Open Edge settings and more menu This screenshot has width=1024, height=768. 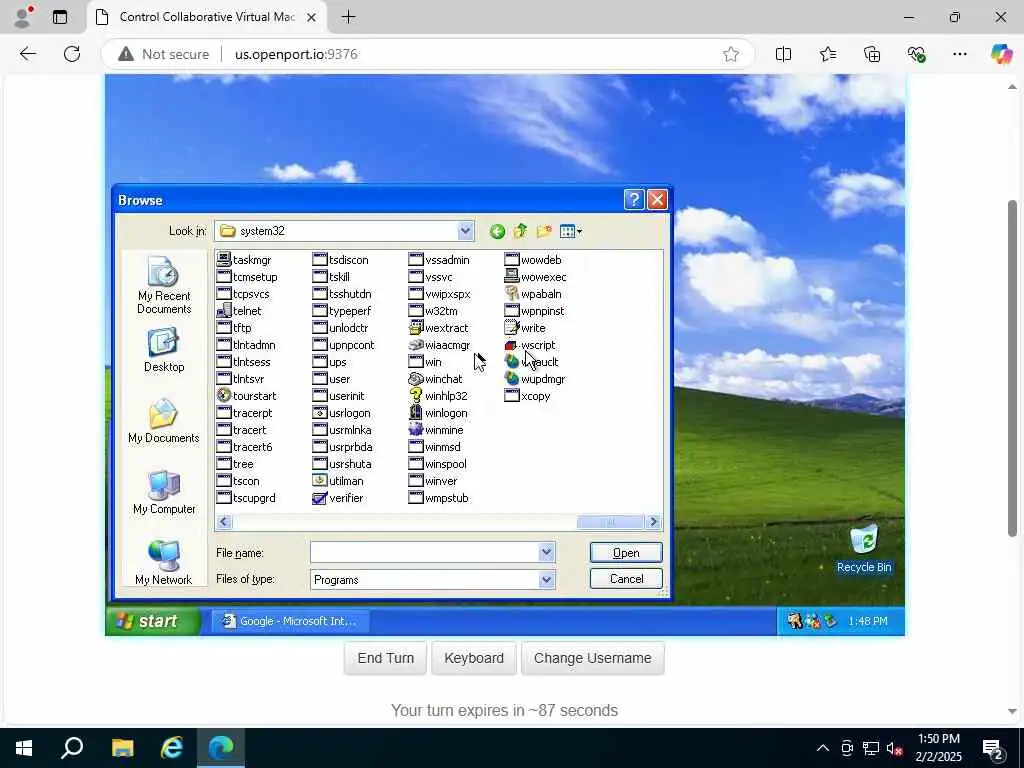coord(959,54)
